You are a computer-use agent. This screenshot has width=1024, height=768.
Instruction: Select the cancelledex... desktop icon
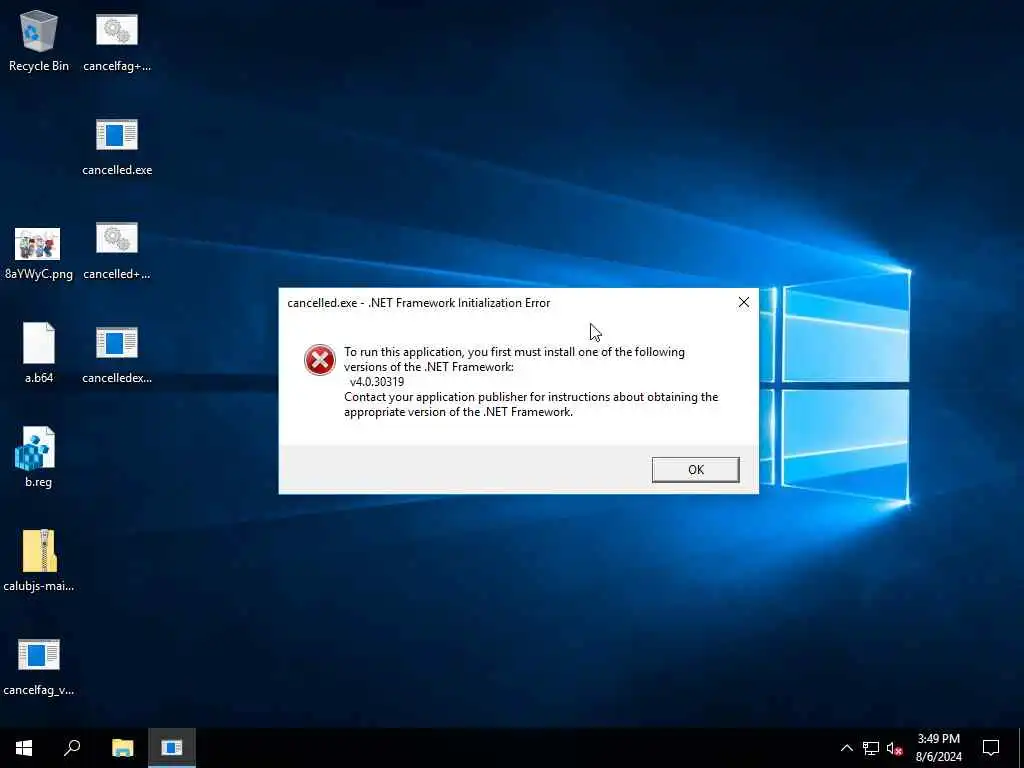117,355
